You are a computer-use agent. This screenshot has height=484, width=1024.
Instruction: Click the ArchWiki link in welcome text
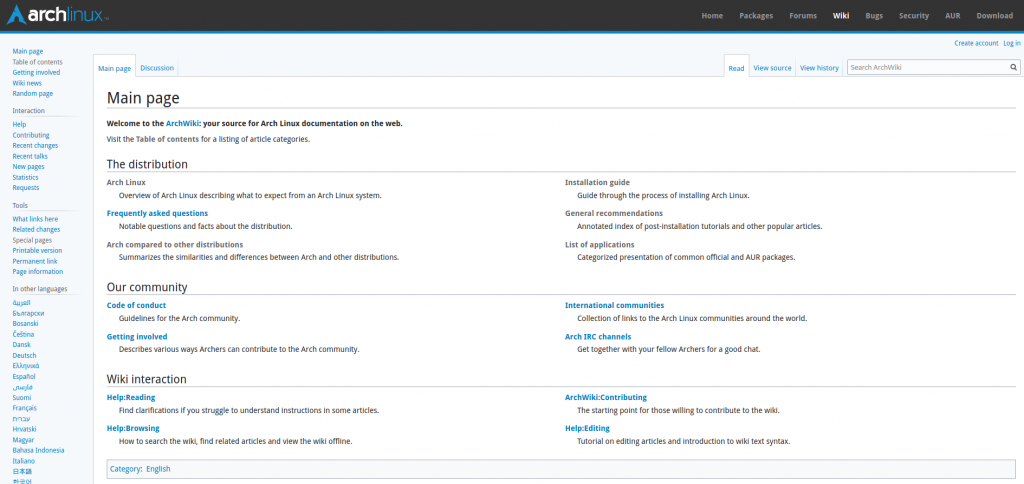(182, 123)
